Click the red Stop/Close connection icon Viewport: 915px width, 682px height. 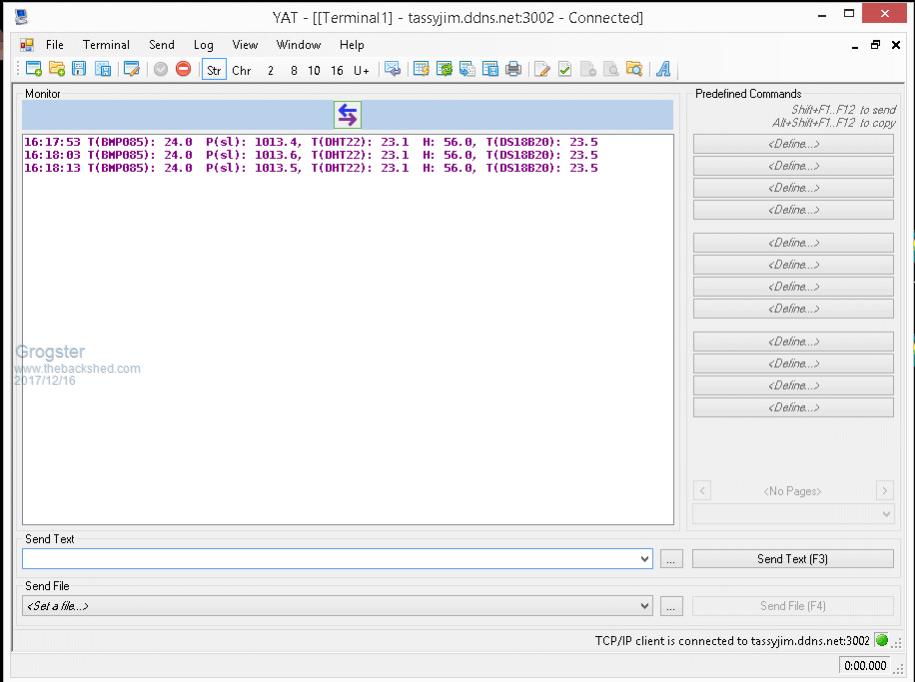click(183, 70)
